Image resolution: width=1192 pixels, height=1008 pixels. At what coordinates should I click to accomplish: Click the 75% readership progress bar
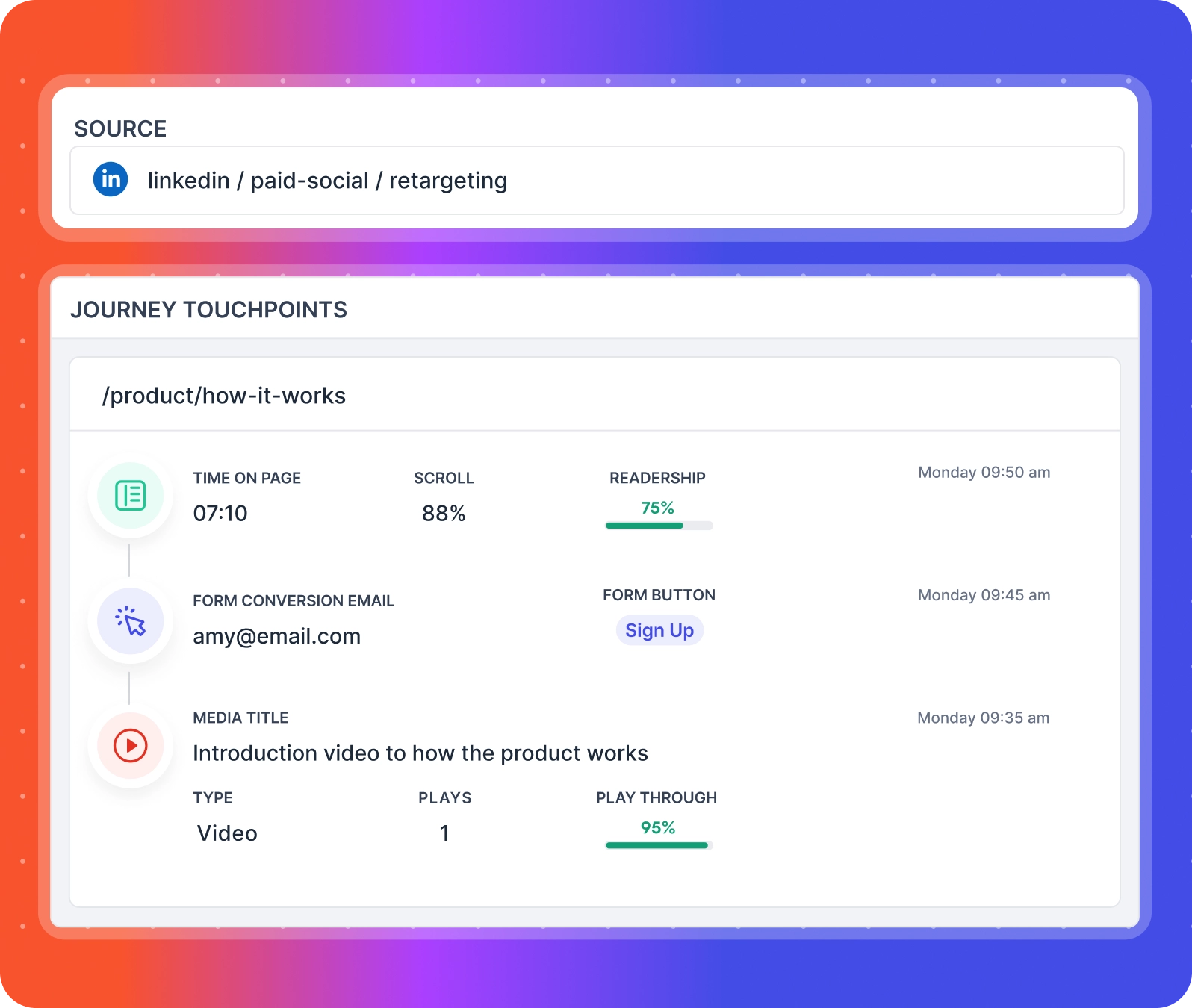coord(659,526)
